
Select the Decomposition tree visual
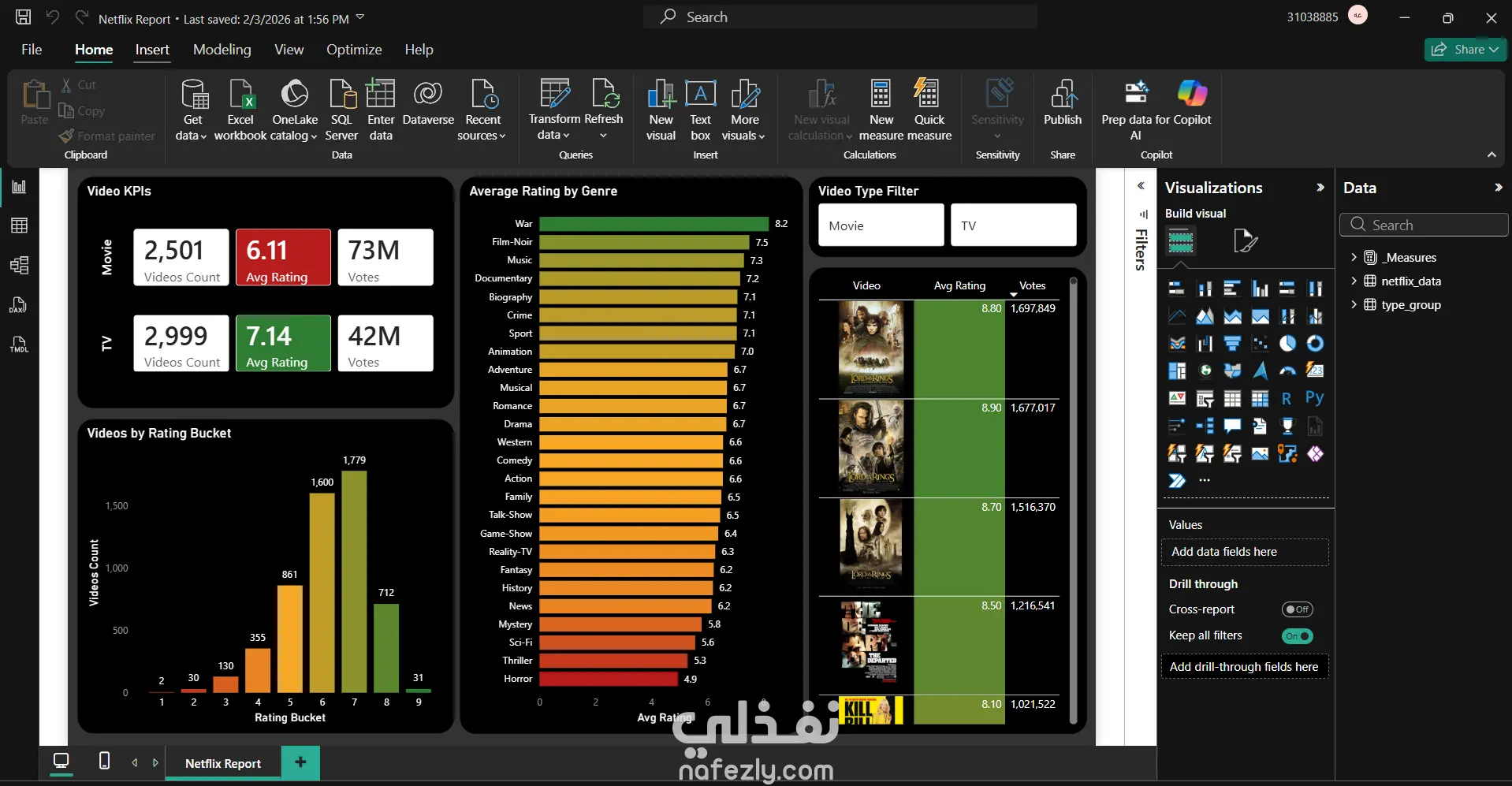(1205, 427)
